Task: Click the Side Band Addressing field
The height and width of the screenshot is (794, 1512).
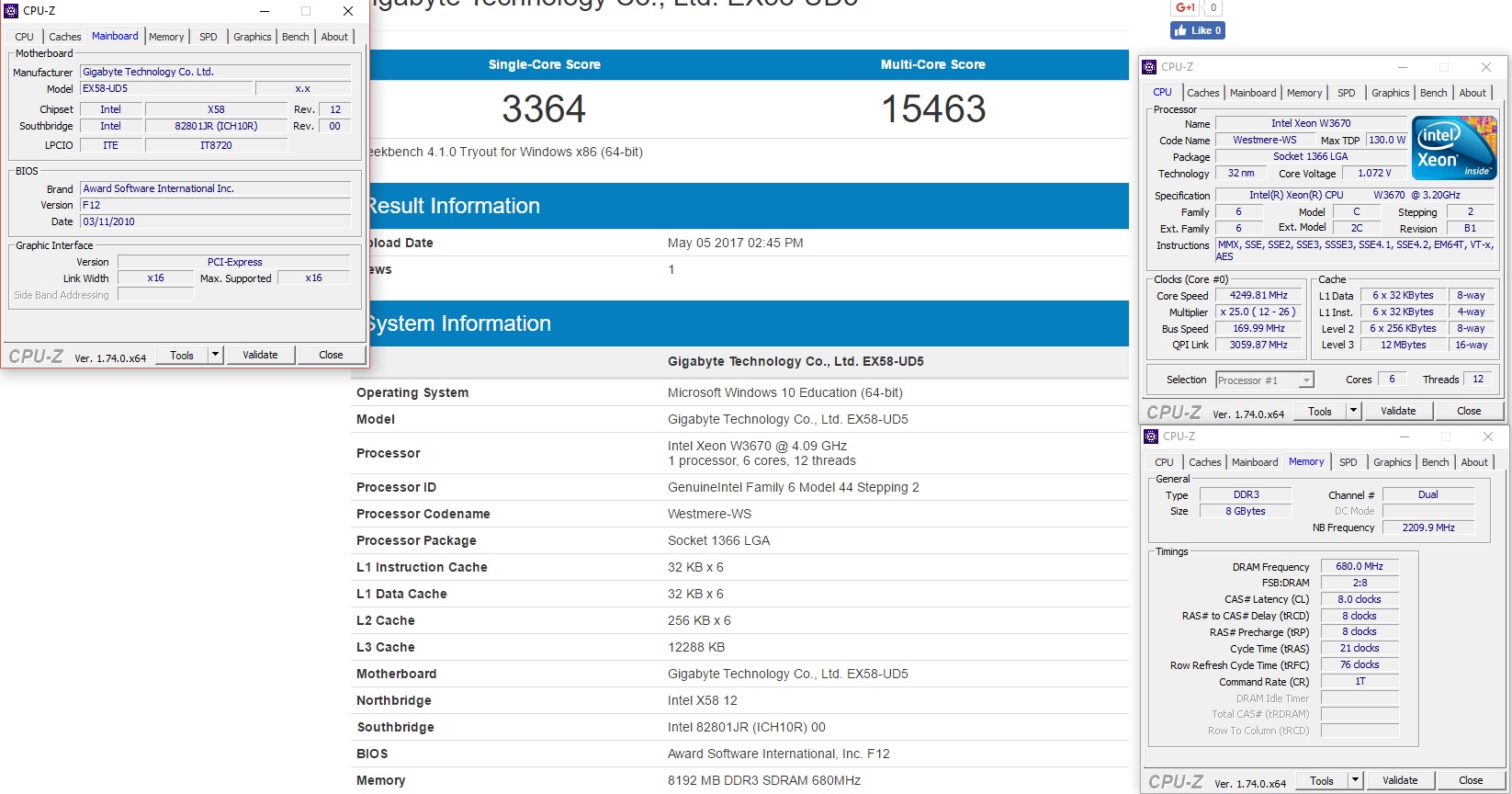Action: pyautogui.click(x=156, y=295)
